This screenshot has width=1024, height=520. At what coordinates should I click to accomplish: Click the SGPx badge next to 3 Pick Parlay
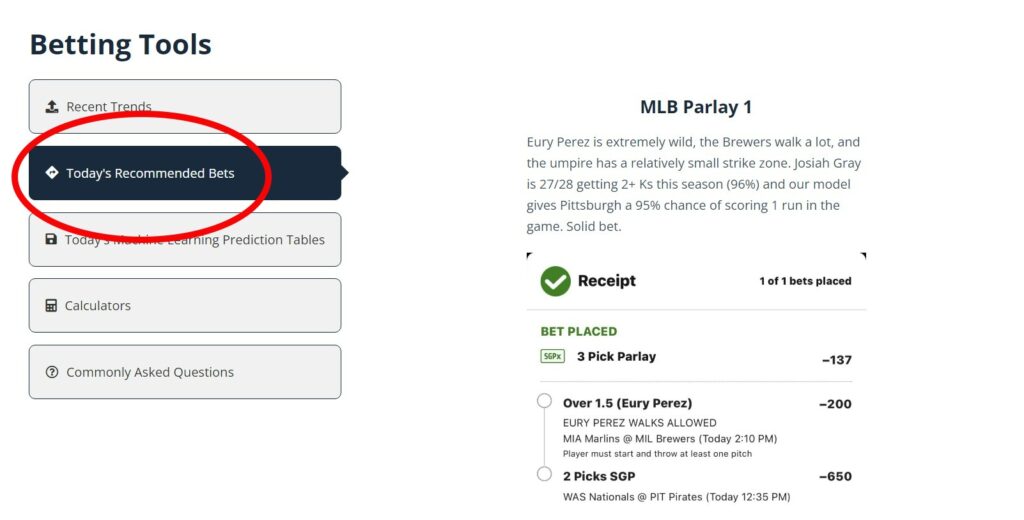pos(552,356)
